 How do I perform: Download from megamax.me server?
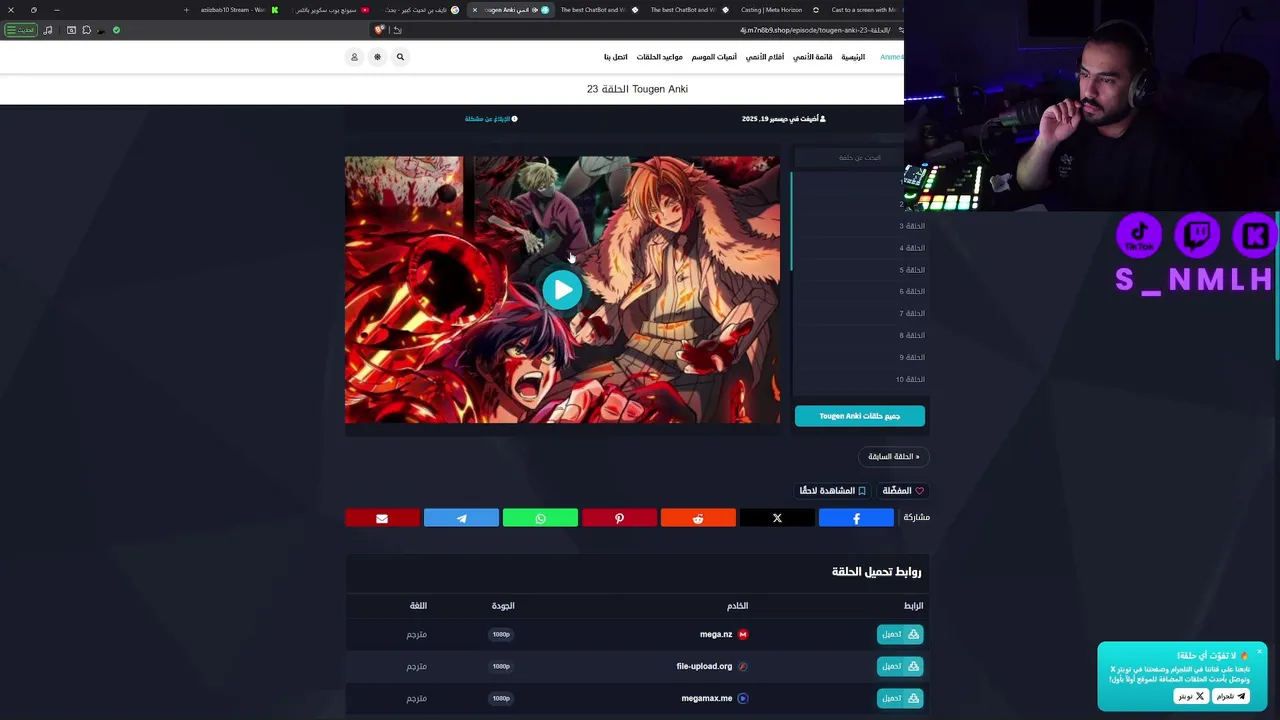900,698
